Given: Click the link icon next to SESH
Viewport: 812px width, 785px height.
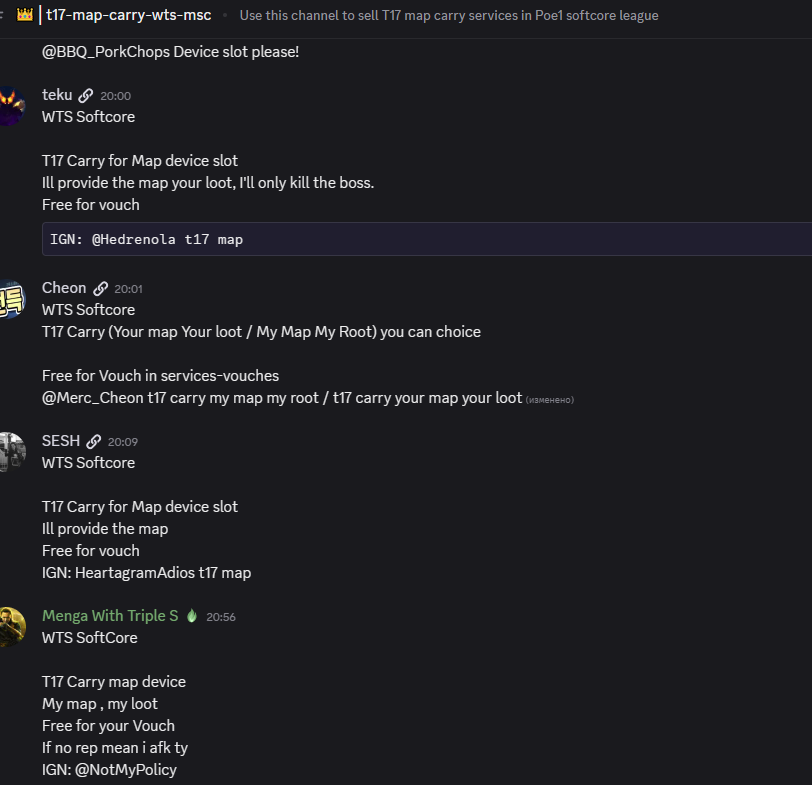Looking at the screenshot, I should tap(94, 441).
